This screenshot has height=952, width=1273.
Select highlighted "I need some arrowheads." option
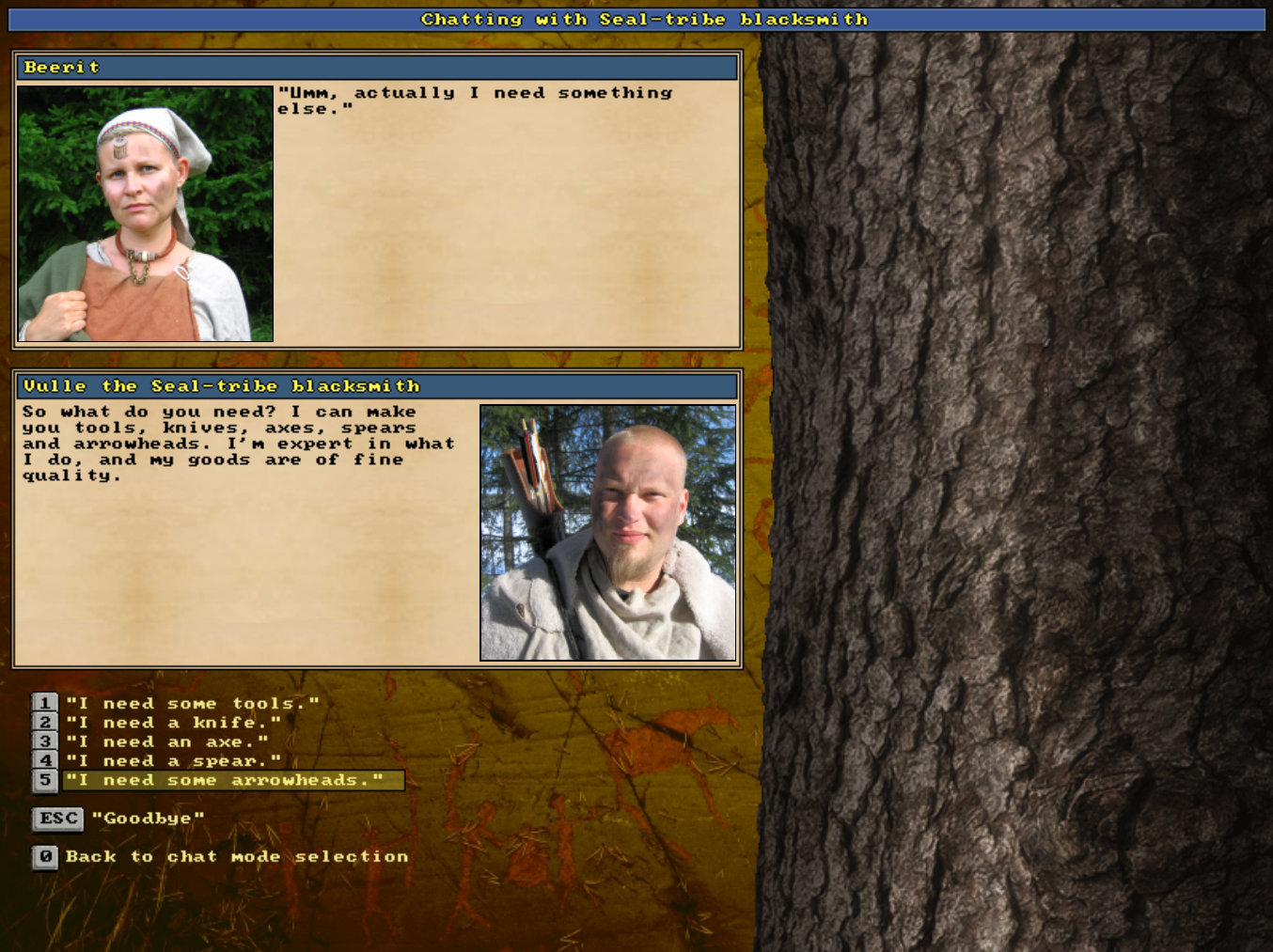[x=225, y=780]
